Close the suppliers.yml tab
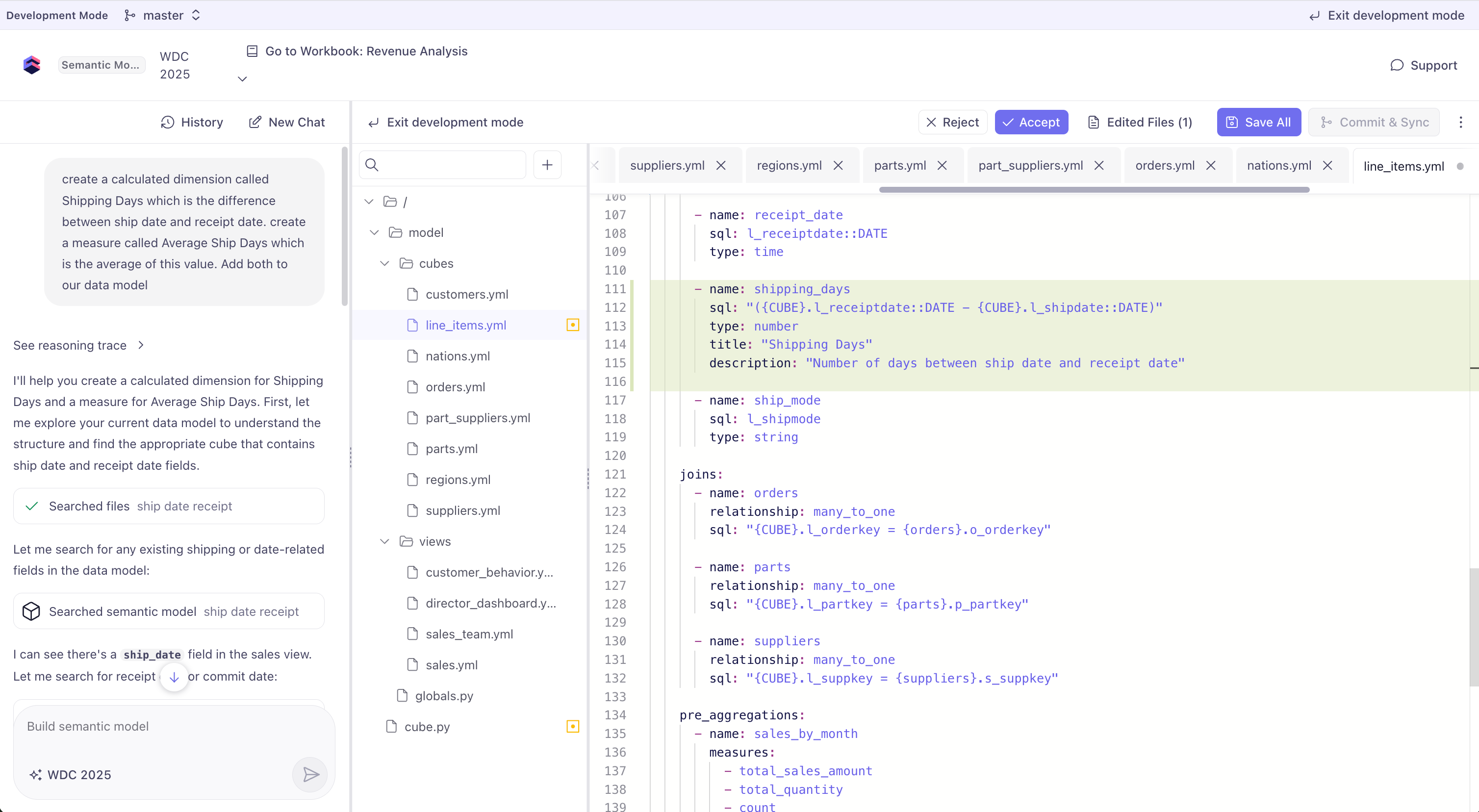 click(721, 165)
